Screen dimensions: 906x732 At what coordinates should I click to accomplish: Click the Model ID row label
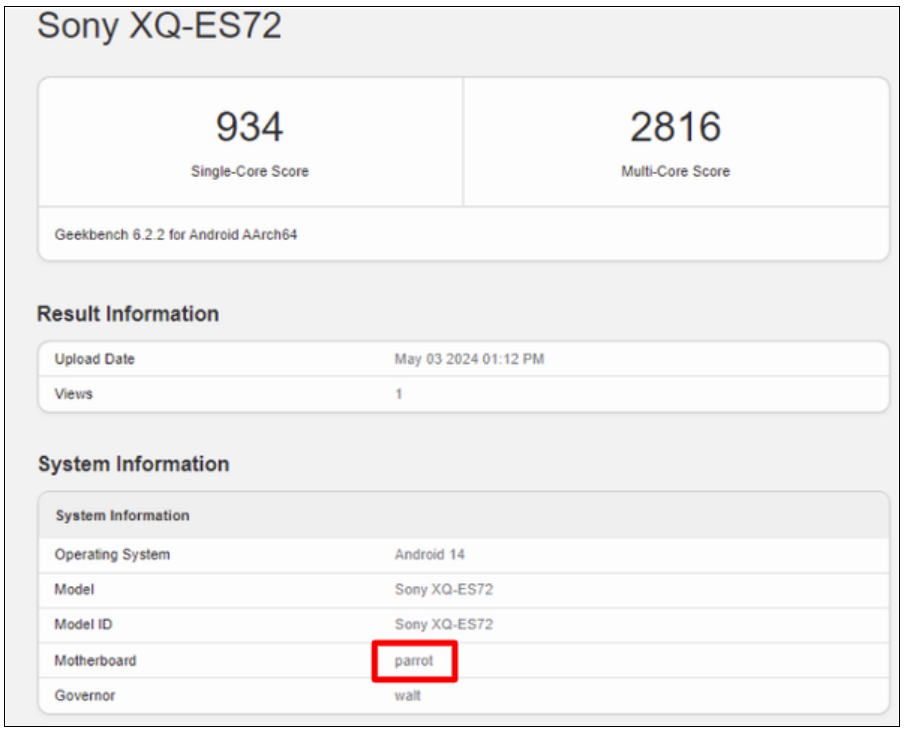(83, 624)
